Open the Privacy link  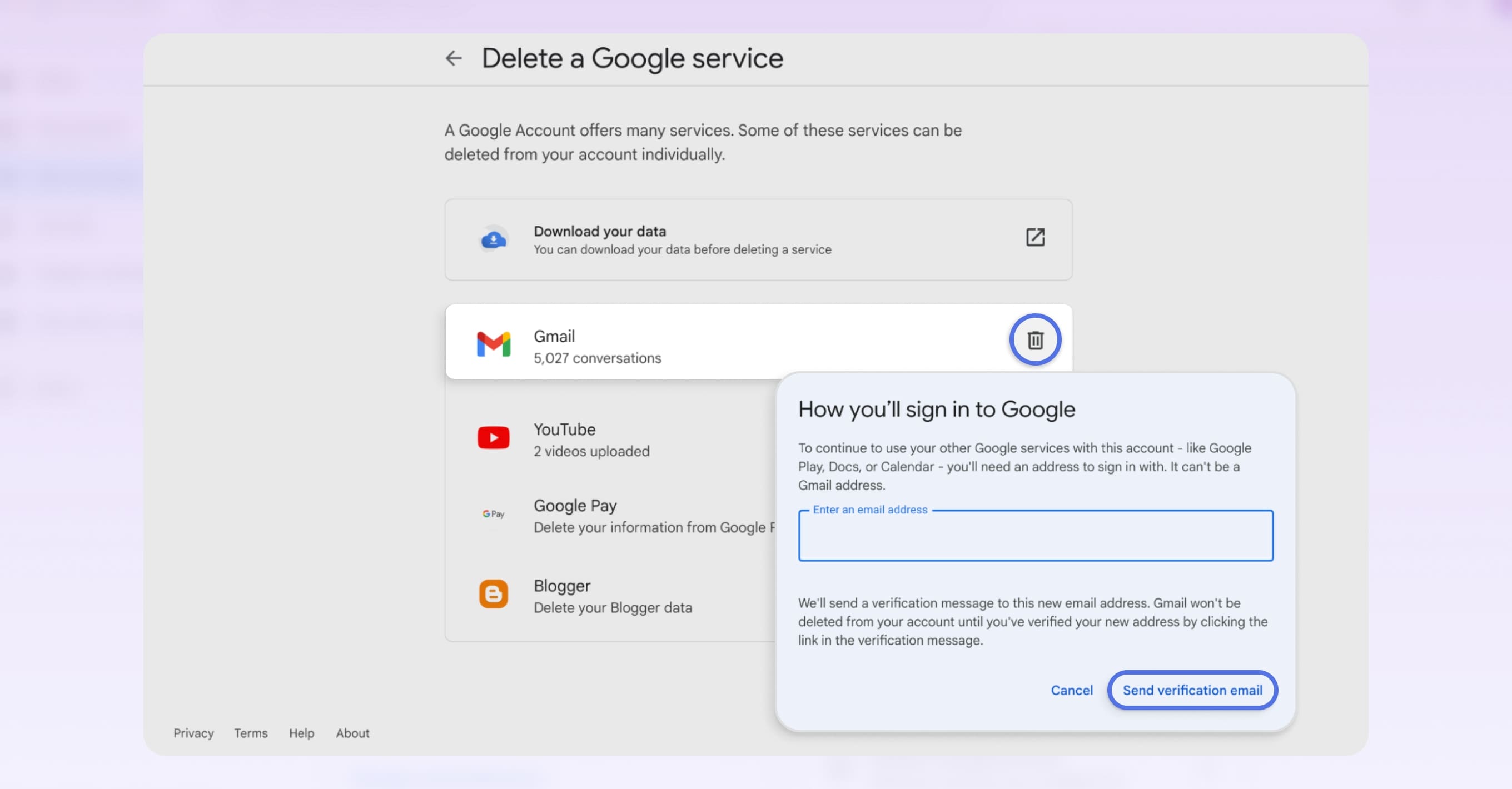pos(193,733)
